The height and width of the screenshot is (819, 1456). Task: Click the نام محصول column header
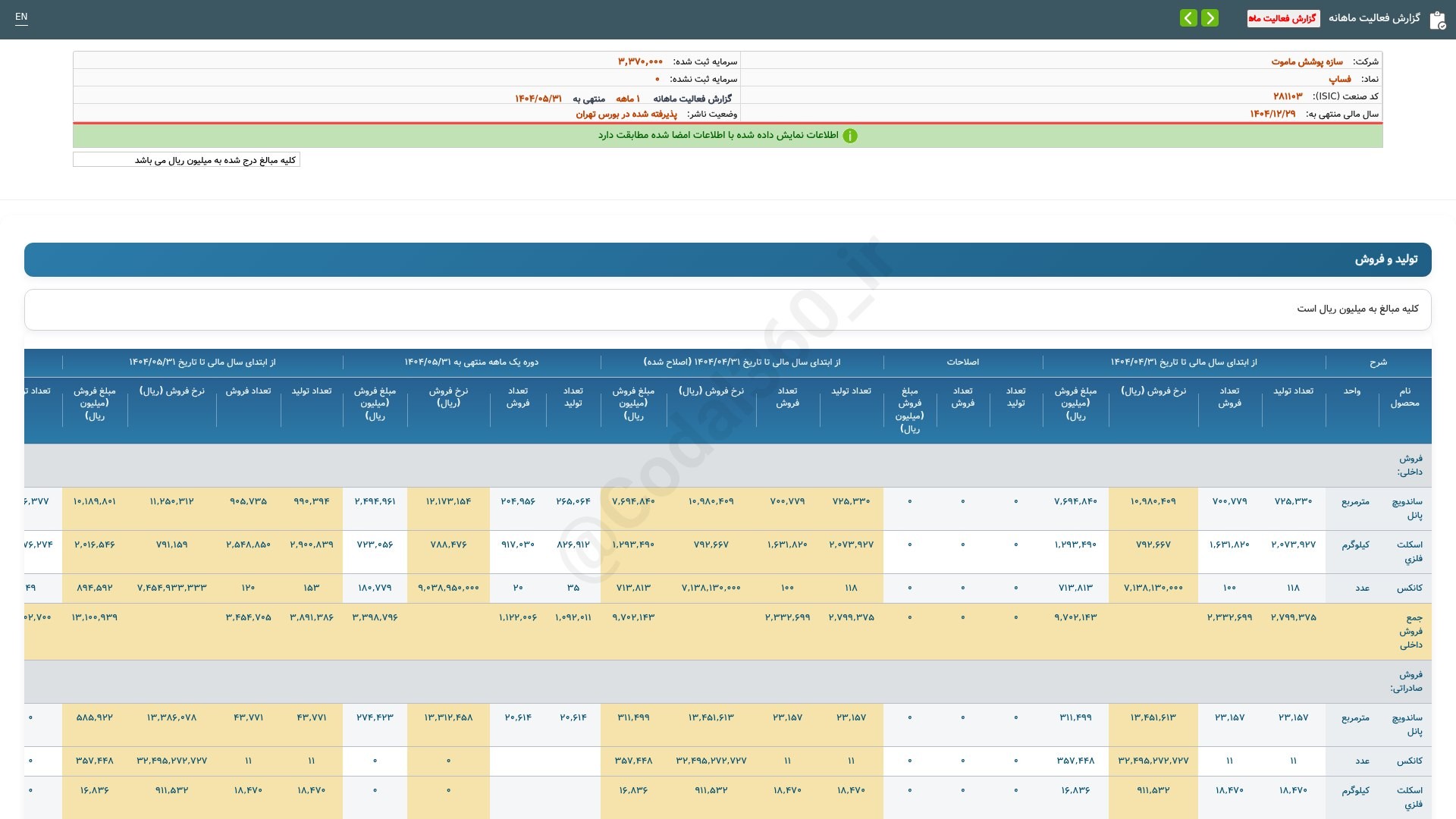pyautogui.click(x=1404, y=397)
